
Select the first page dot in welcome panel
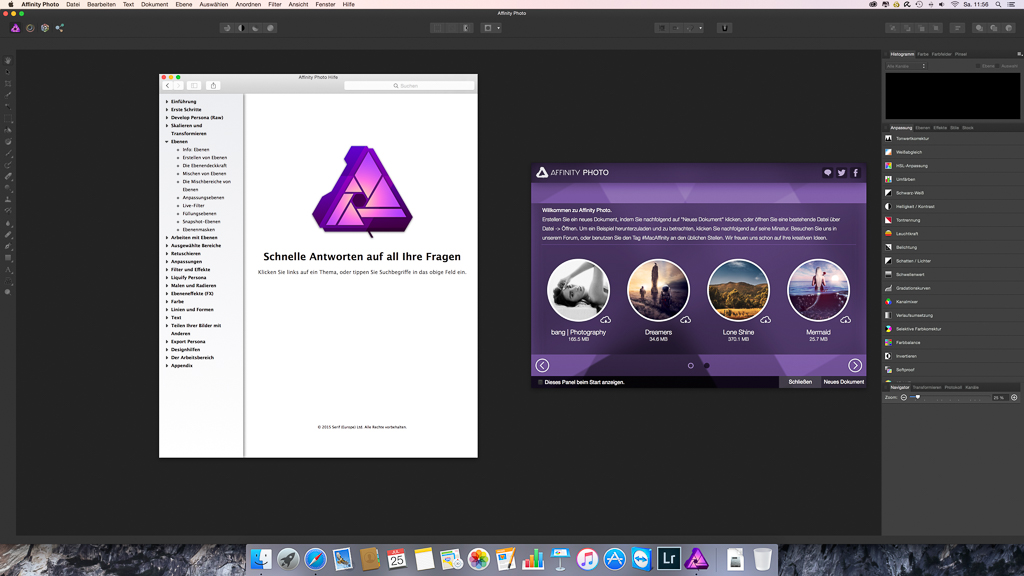(x=691, y=366)
